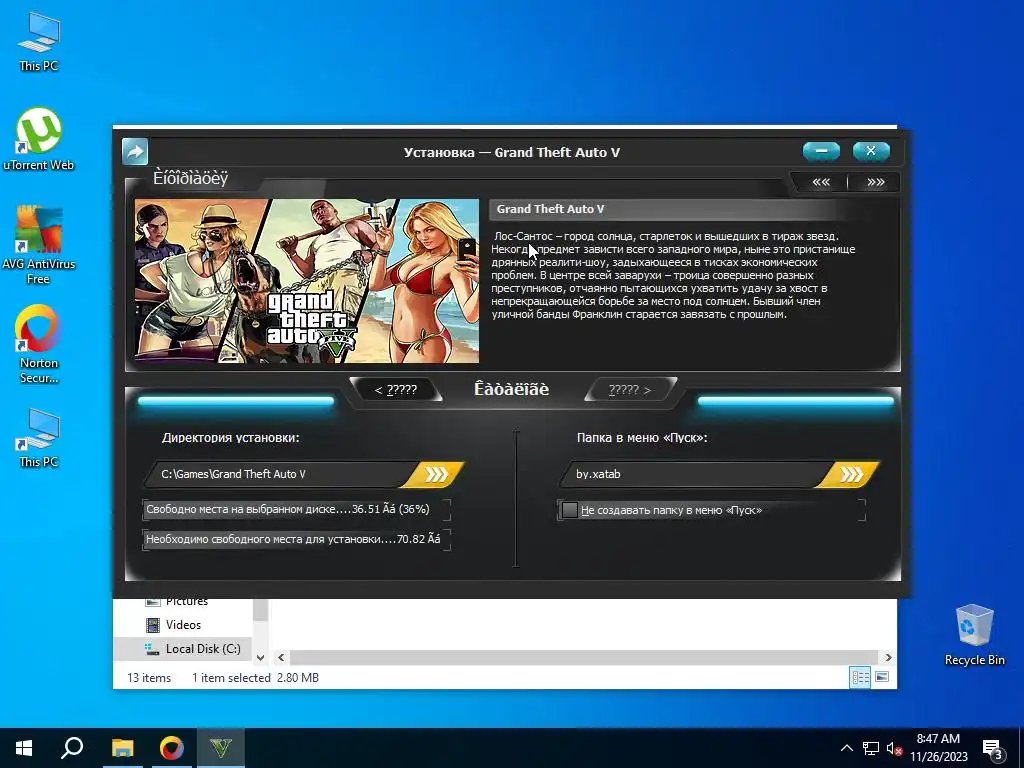Click the 'Grand Theft Auto V' description heading
Viewport: 1024px width, 768px height.
550,209
